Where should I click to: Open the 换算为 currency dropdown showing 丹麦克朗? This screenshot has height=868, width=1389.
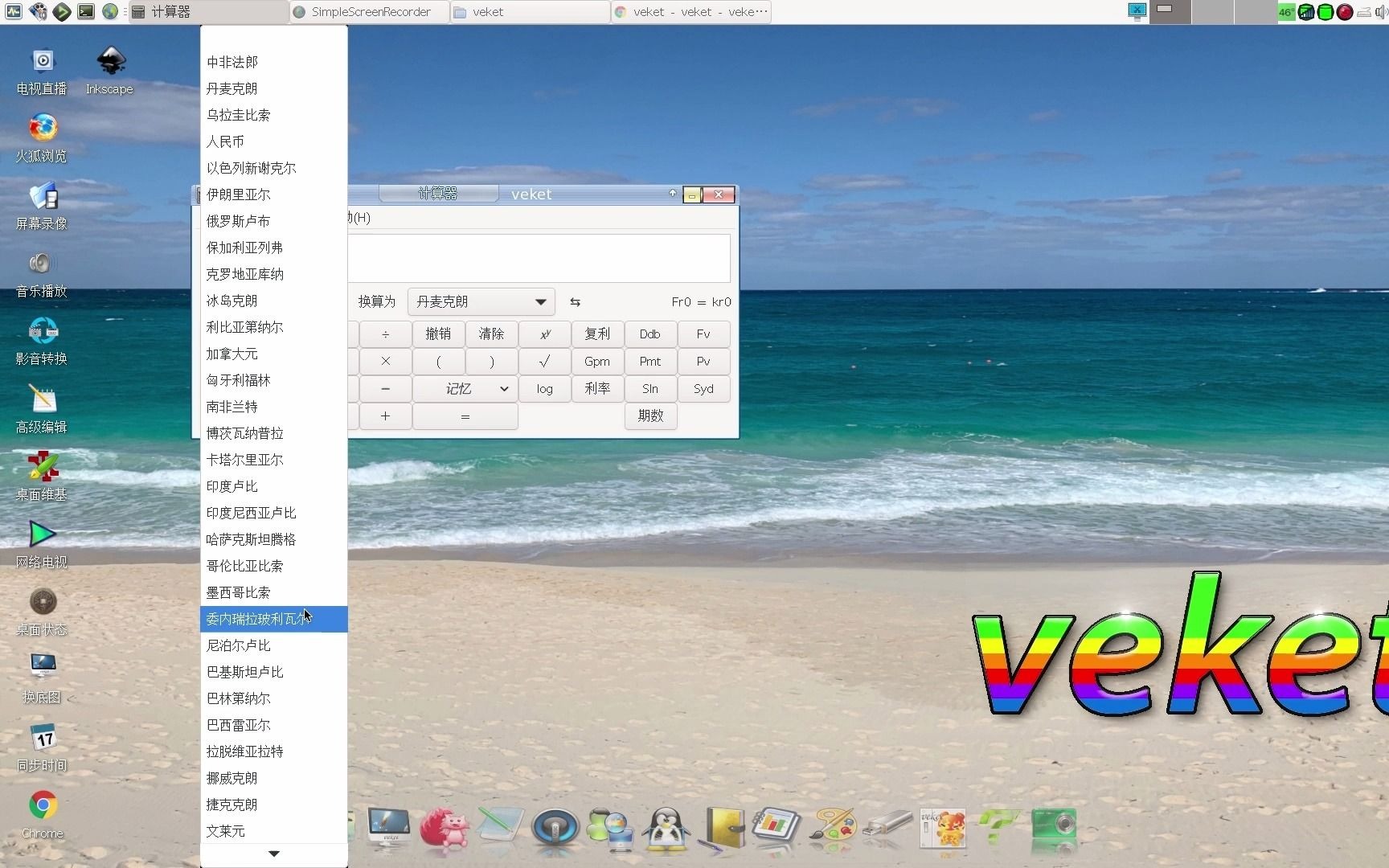(x=481, y=301)
